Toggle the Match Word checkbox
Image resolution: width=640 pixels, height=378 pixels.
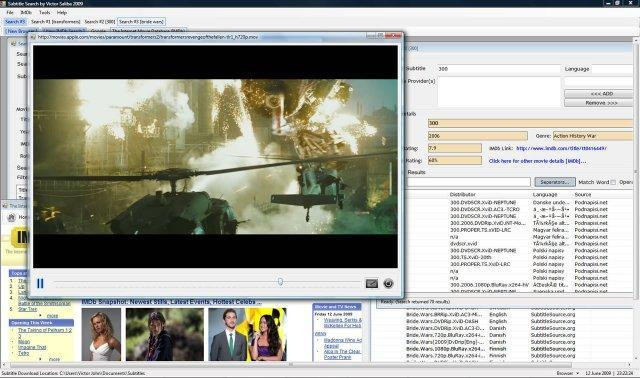pyautogui.click(x=613, y=182)
